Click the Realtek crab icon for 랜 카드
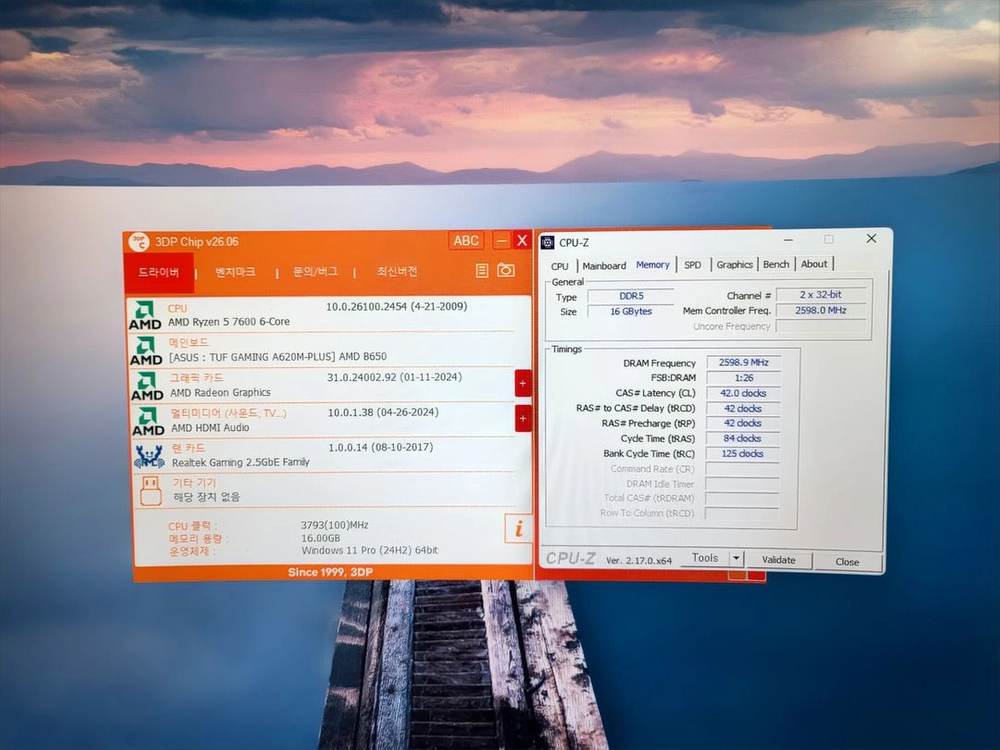This screenshot has height=750, width=1000. tap(149, 457)
